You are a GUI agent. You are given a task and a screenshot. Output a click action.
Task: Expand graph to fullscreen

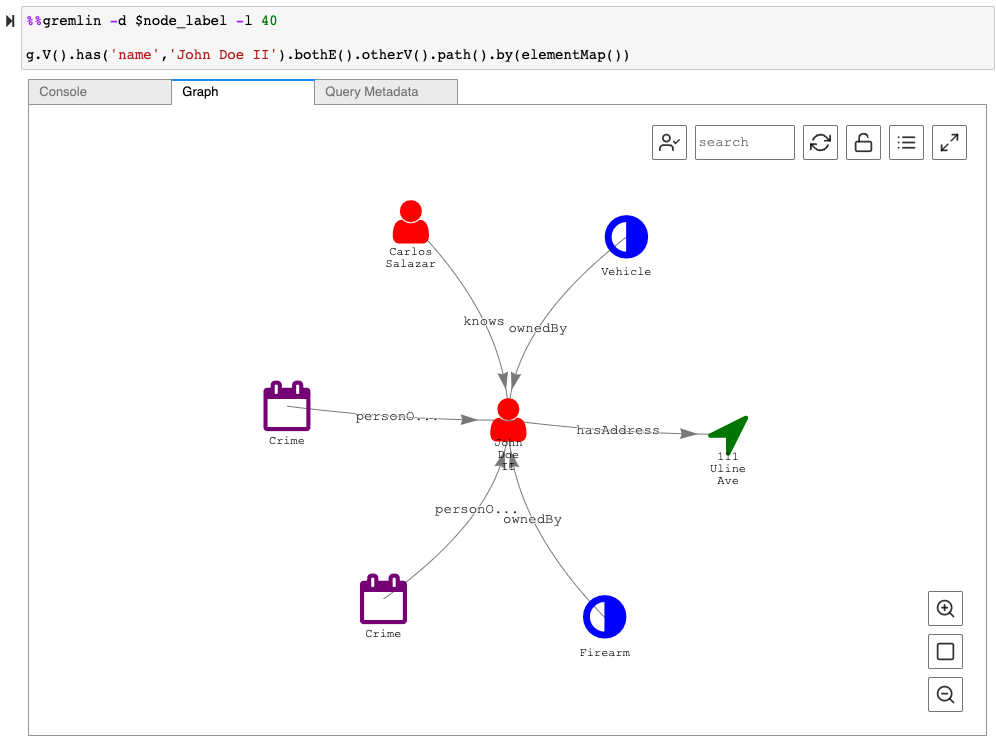pos(949,142)
